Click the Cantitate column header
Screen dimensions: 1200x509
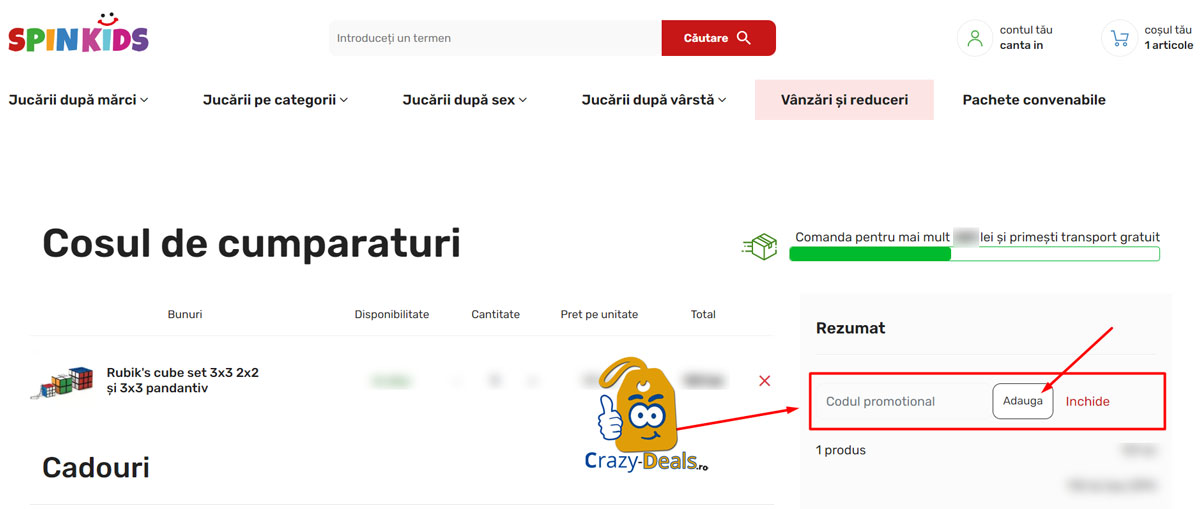[496, 314]
